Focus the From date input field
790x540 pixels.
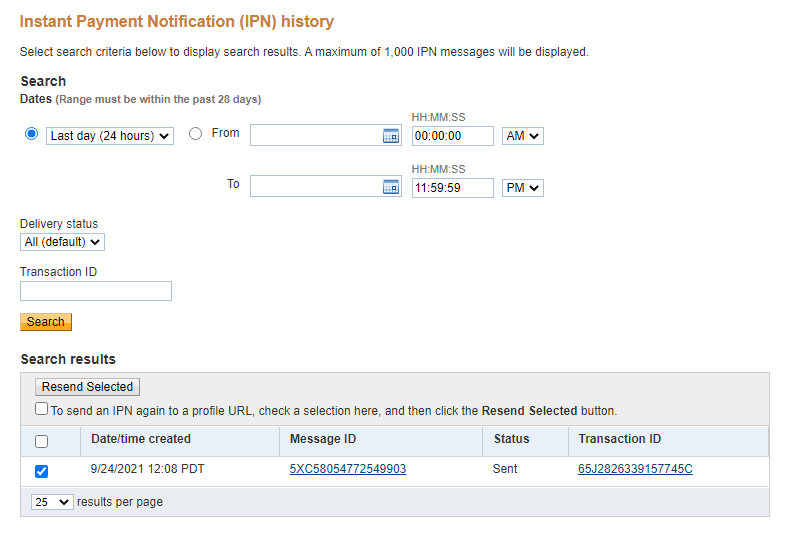click(x=315, y=136)
